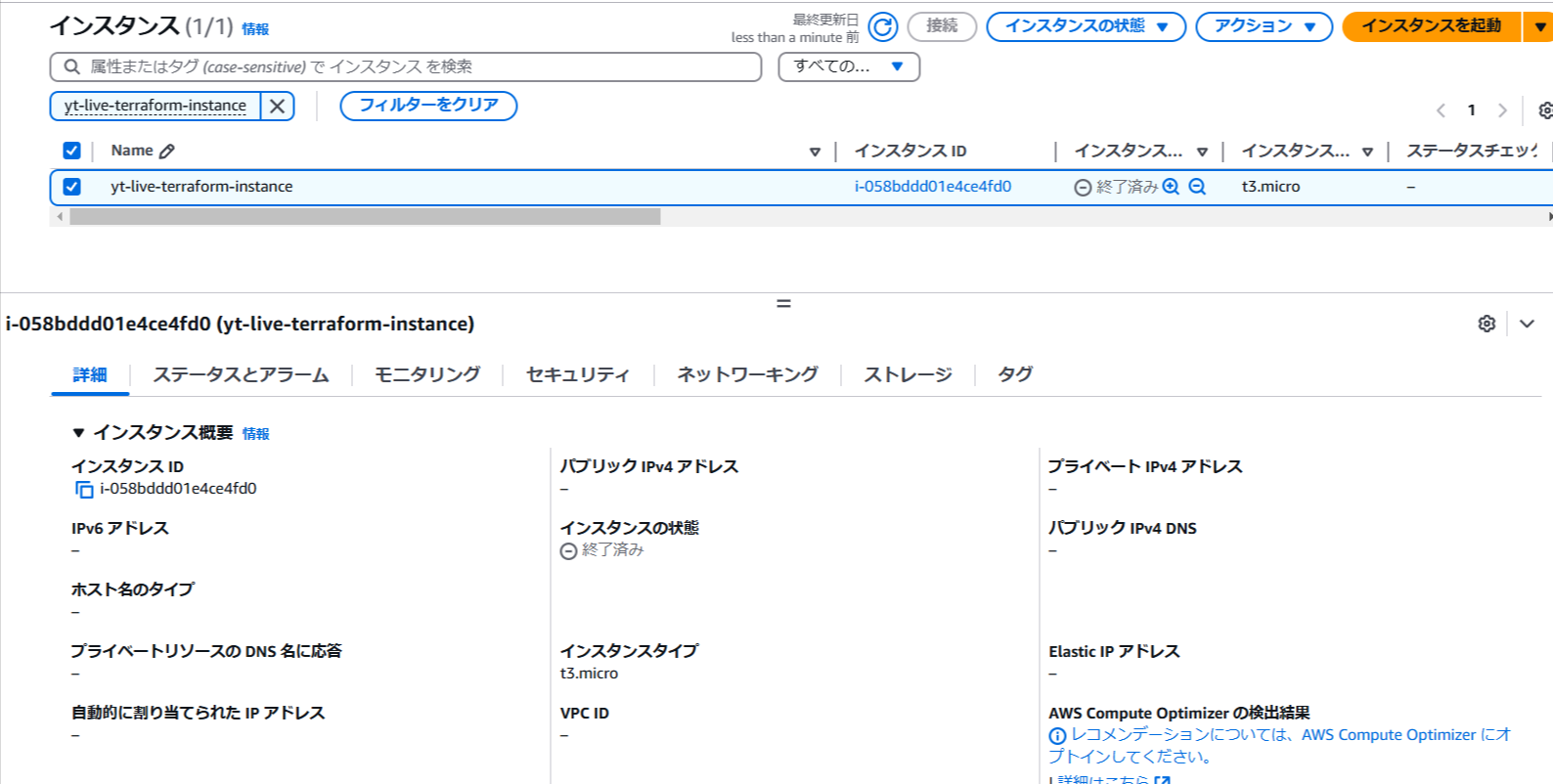Viewport: 1553px width, 784px height.
Task: Open the AWS Compute Optimizer opt-in link
Action: (x=1279, y=745)
